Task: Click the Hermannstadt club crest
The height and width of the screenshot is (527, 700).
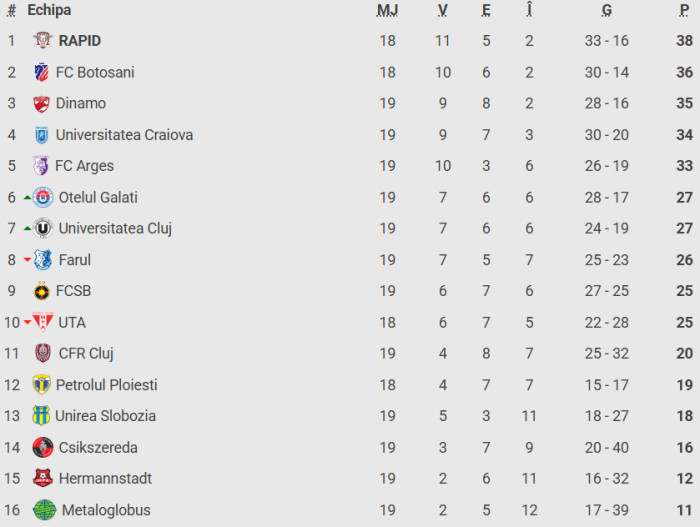Action: pyautogui.click(x=42, y=478)
